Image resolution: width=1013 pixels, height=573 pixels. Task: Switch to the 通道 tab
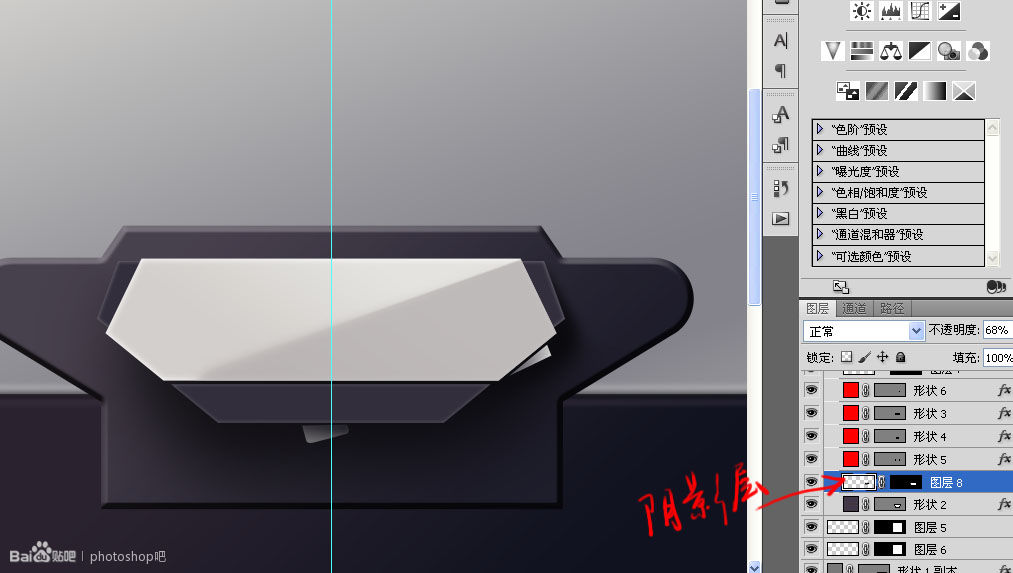854,309
